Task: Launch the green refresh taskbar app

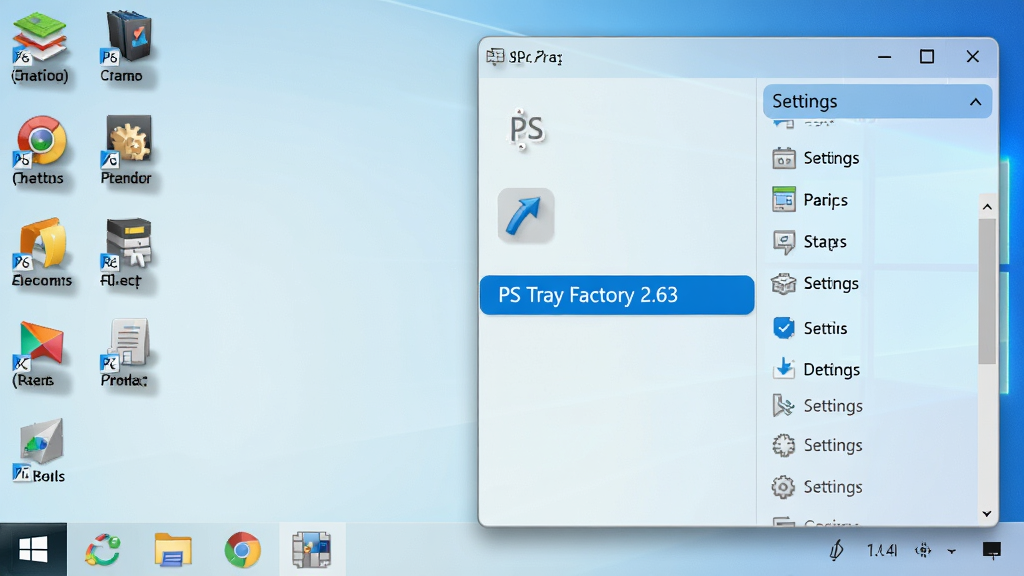Action: coord(103,549)
